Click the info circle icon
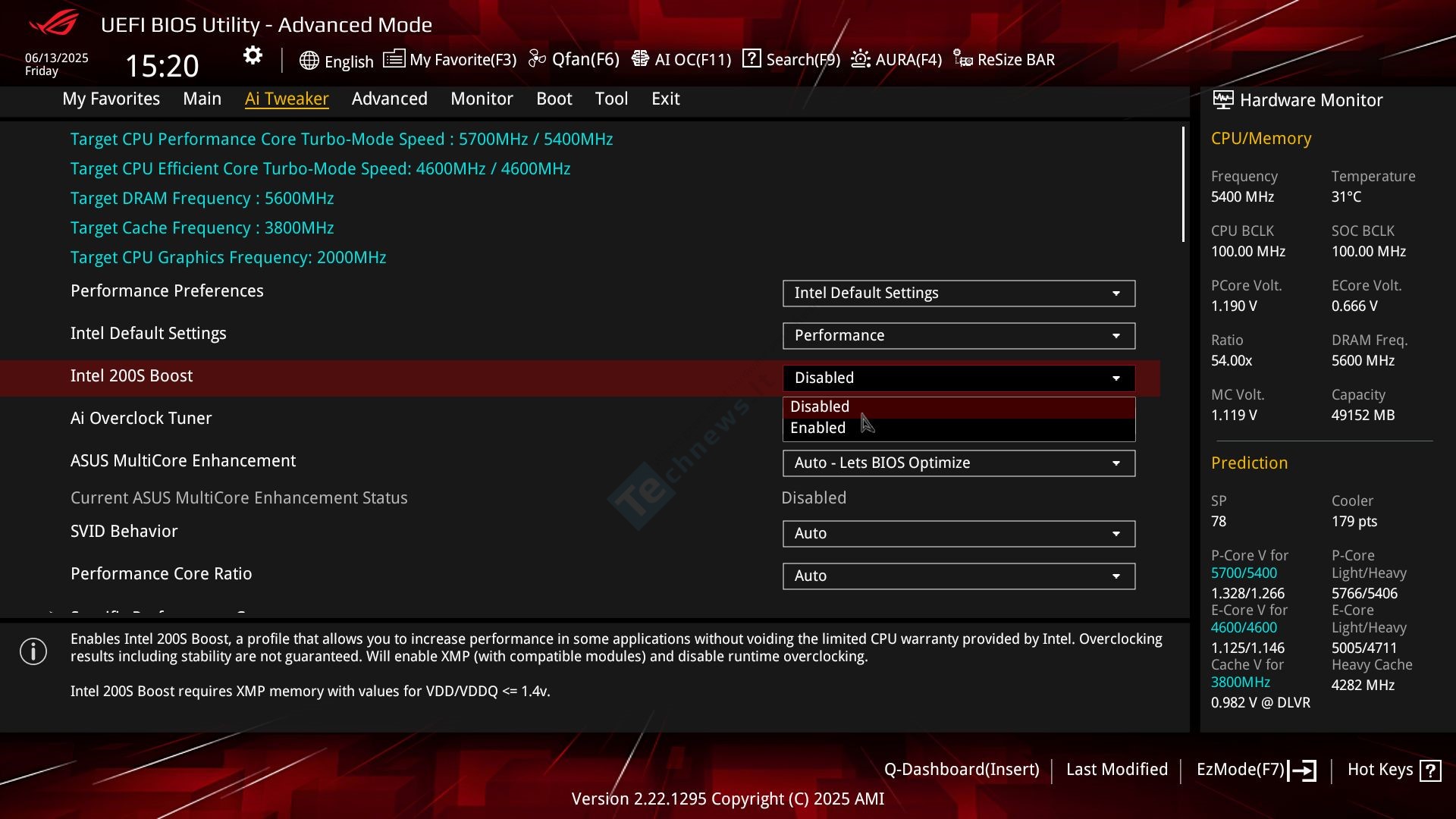Viewport: 1456px width, 819px height. tap(33, 651)
